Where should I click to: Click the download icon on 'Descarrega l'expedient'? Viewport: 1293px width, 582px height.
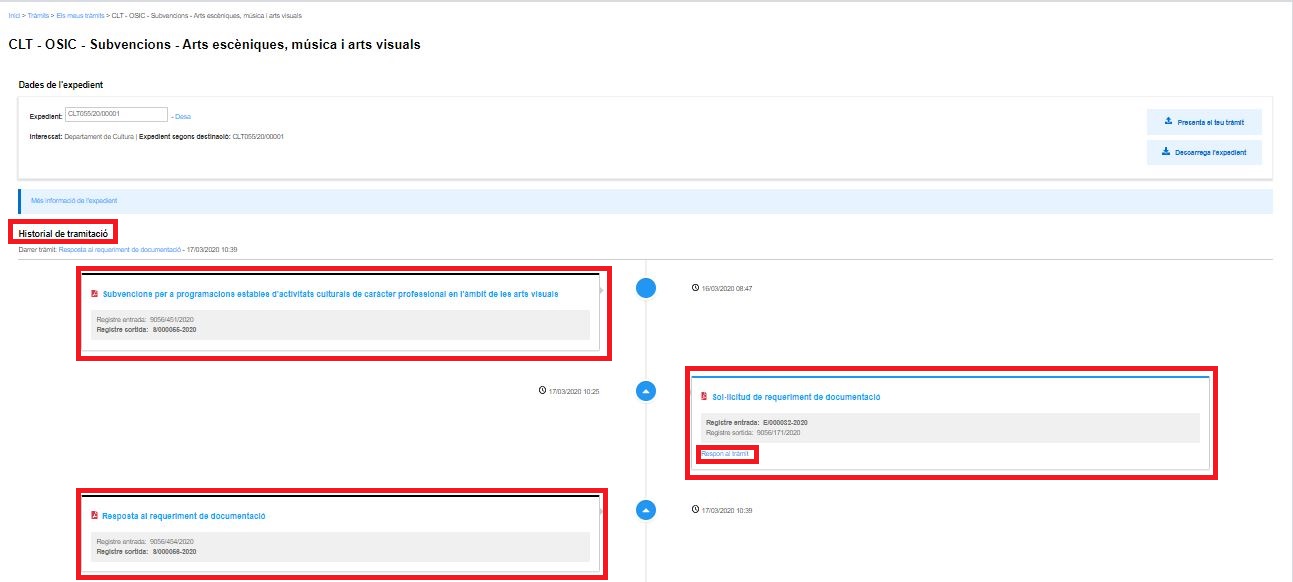point(1165,152)
